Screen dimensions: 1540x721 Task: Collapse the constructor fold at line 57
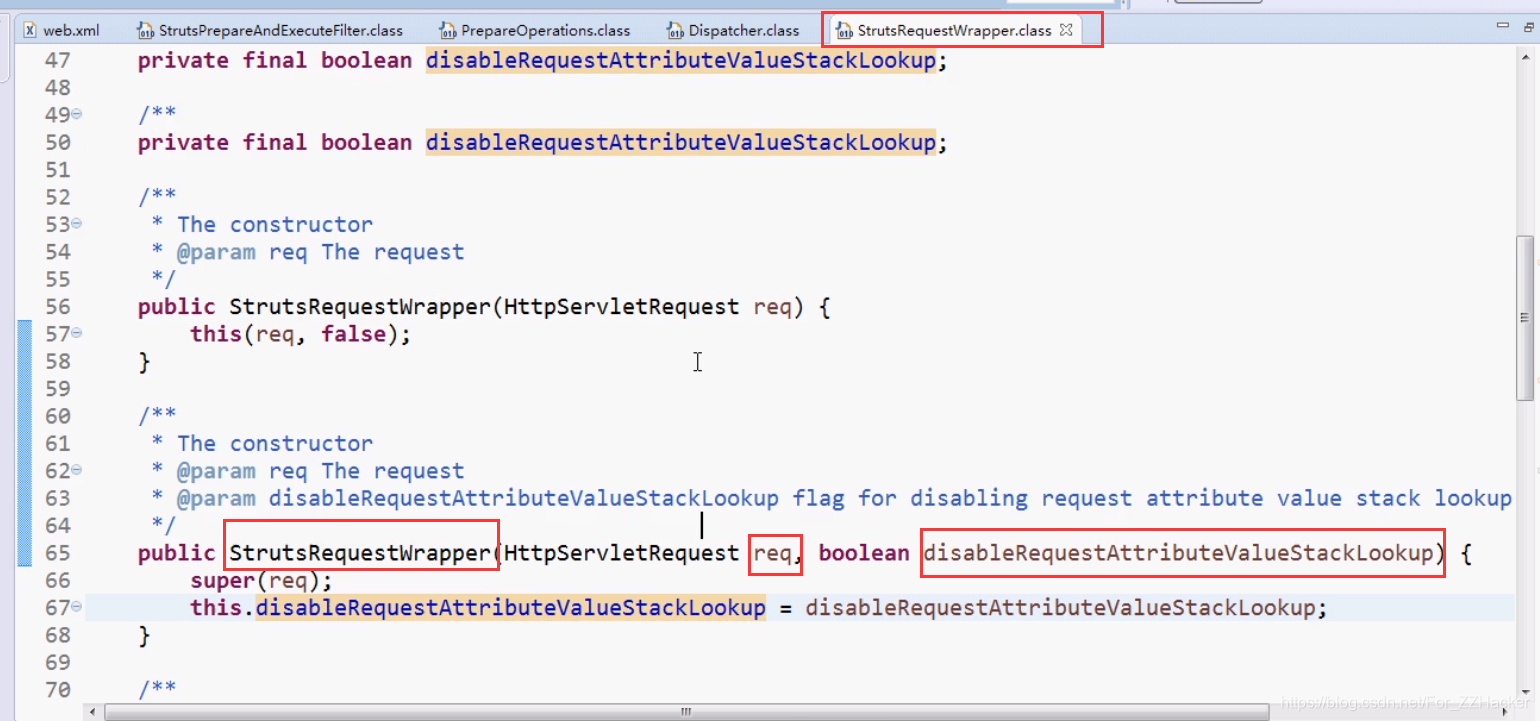click(77, 334)
